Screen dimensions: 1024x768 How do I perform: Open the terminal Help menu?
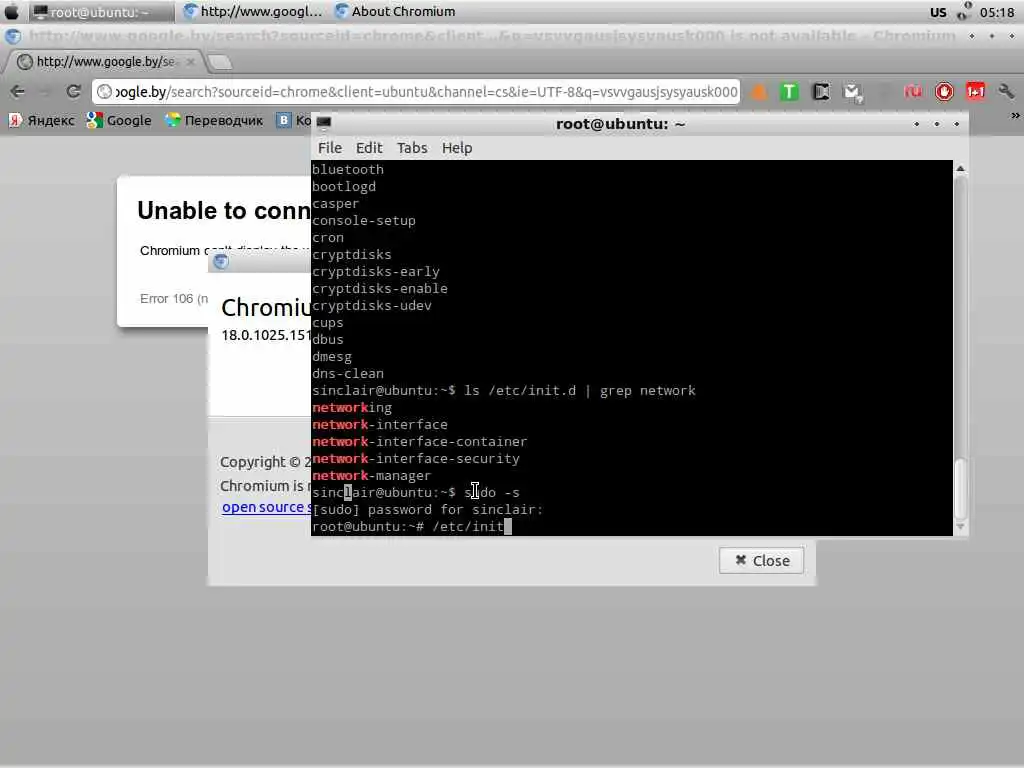pos(457,148)
